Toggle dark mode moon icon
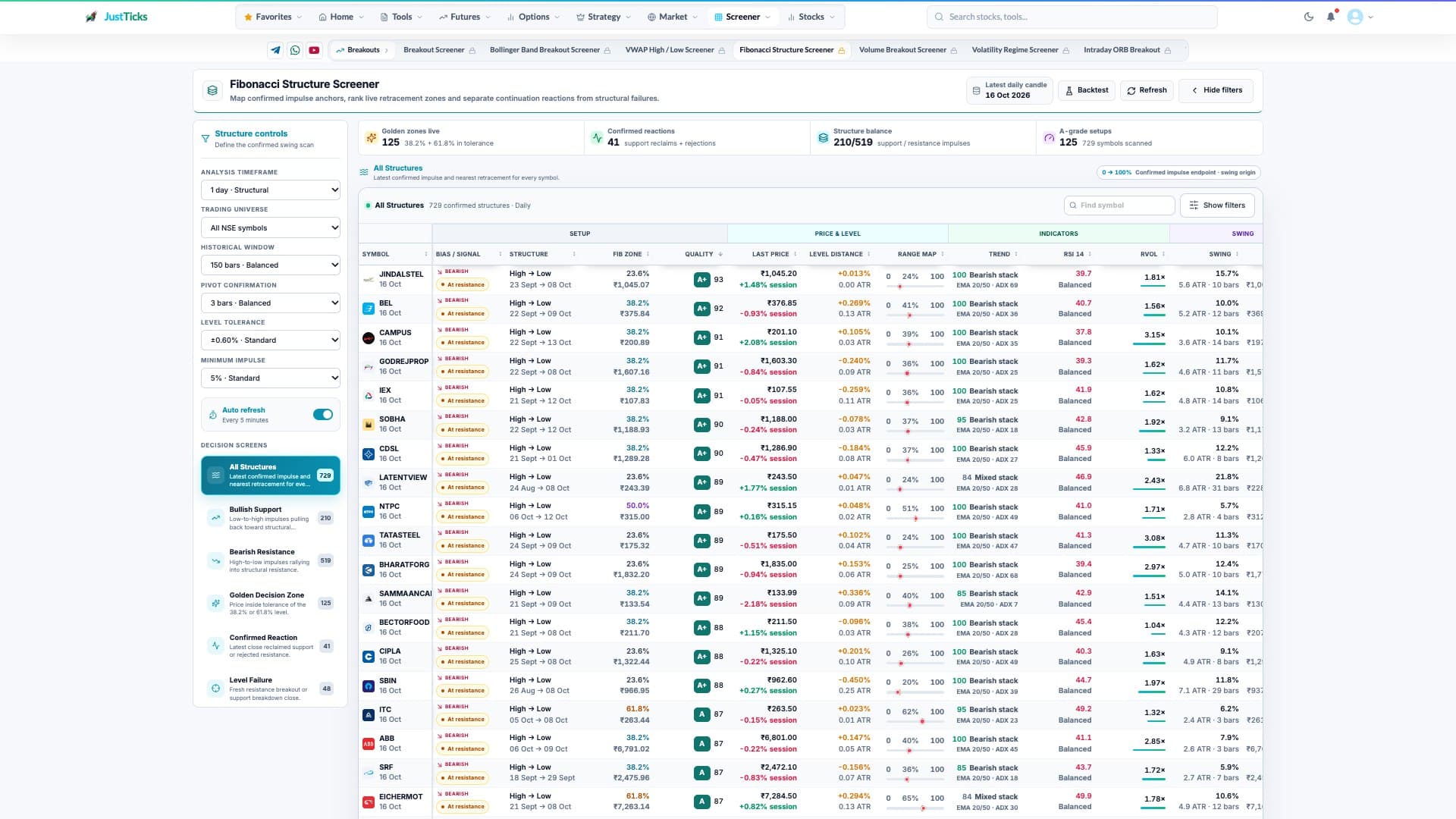 point(1309,17)
